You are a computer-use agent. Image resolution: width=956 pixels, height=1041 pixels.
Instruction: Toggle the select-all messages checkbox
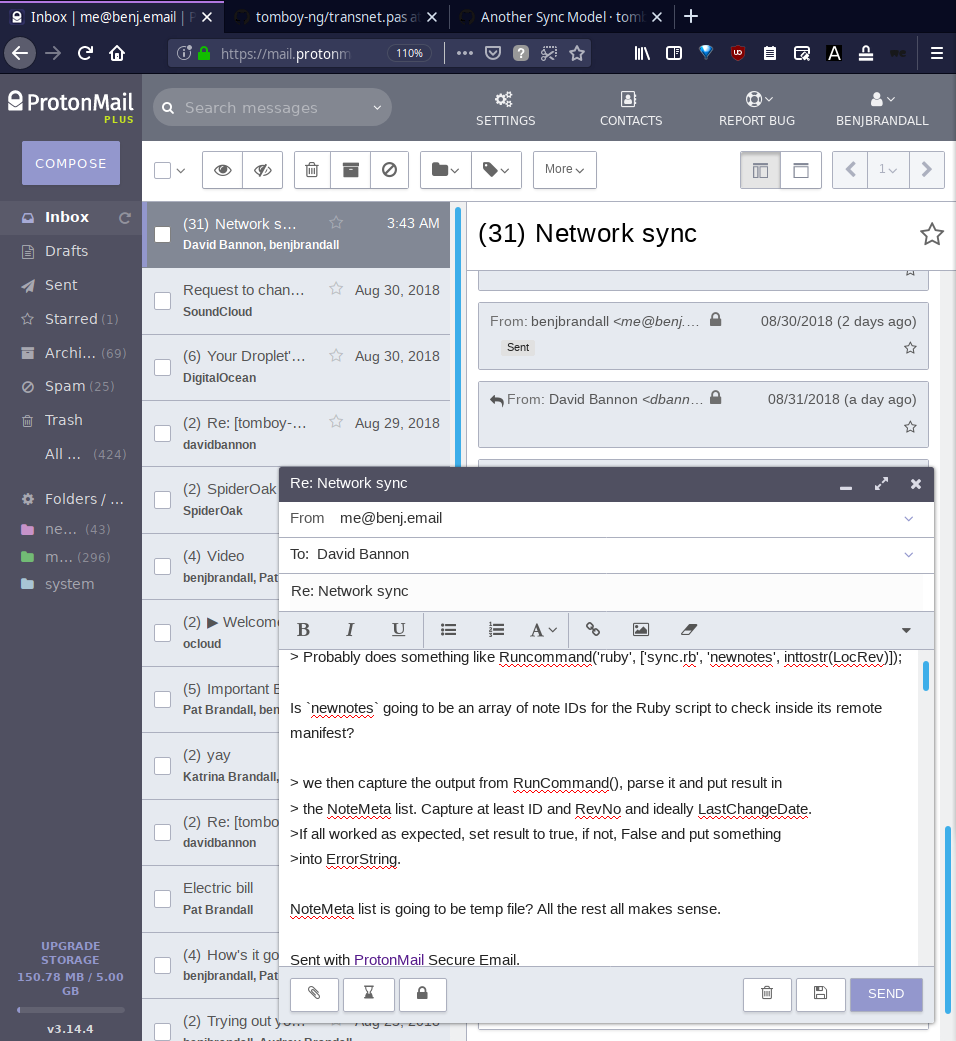[163, 170]
